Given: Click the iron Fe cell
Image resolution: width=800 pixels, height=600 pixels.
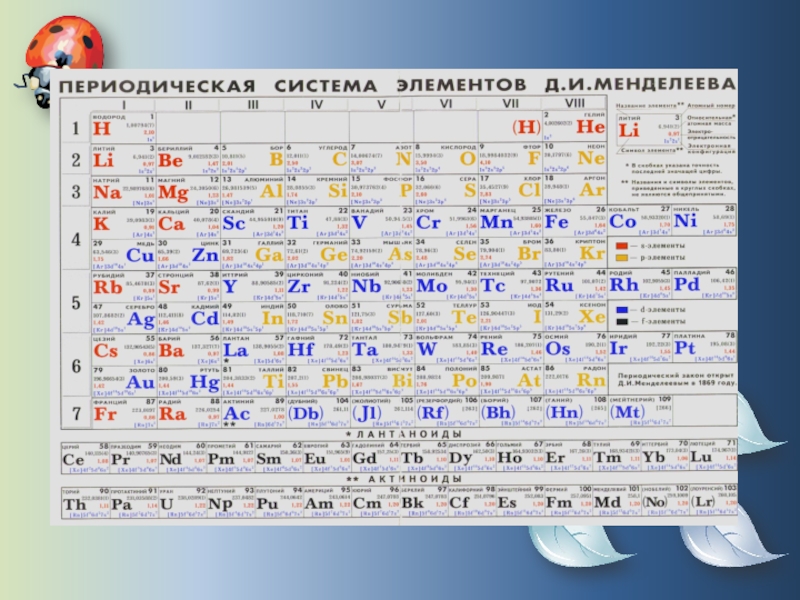Looking at the screenshot, I should (x=574, y=221).
